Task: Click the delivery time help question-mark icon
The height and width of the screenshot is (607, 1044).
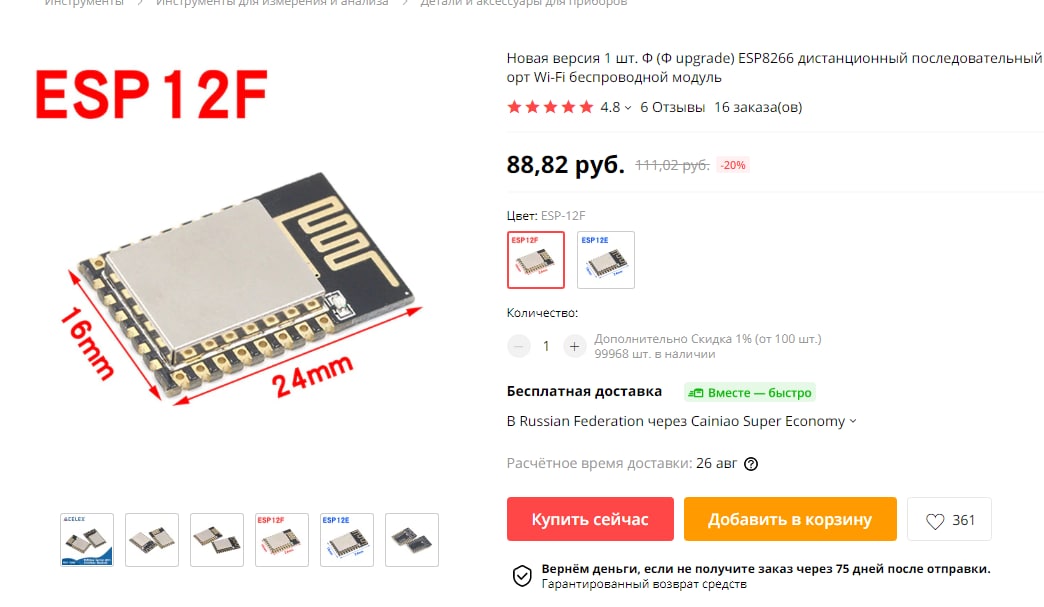Action: point(750,464)
